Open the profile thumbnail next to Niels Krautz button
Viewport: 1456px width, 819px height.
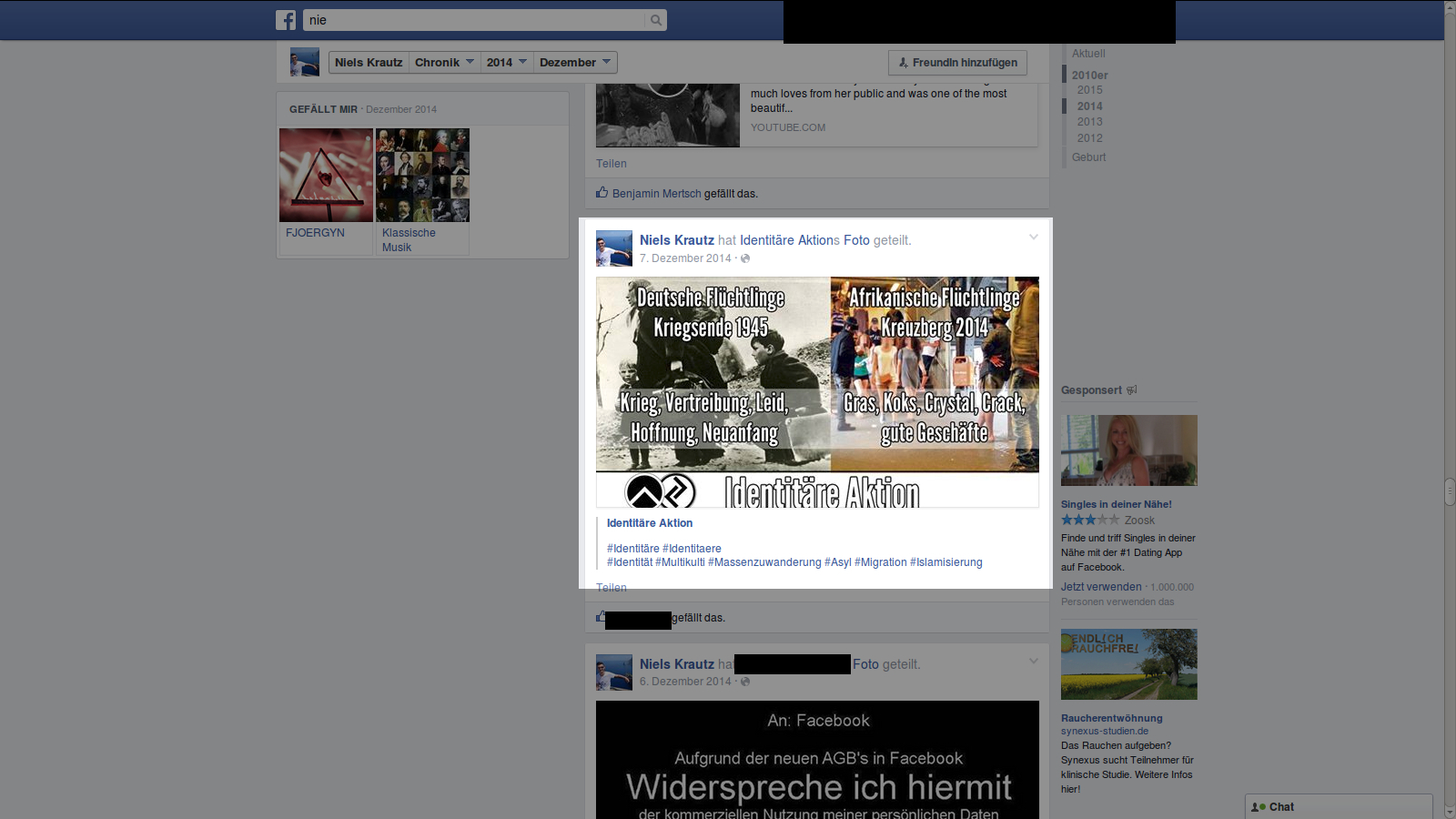click(305, 62)
